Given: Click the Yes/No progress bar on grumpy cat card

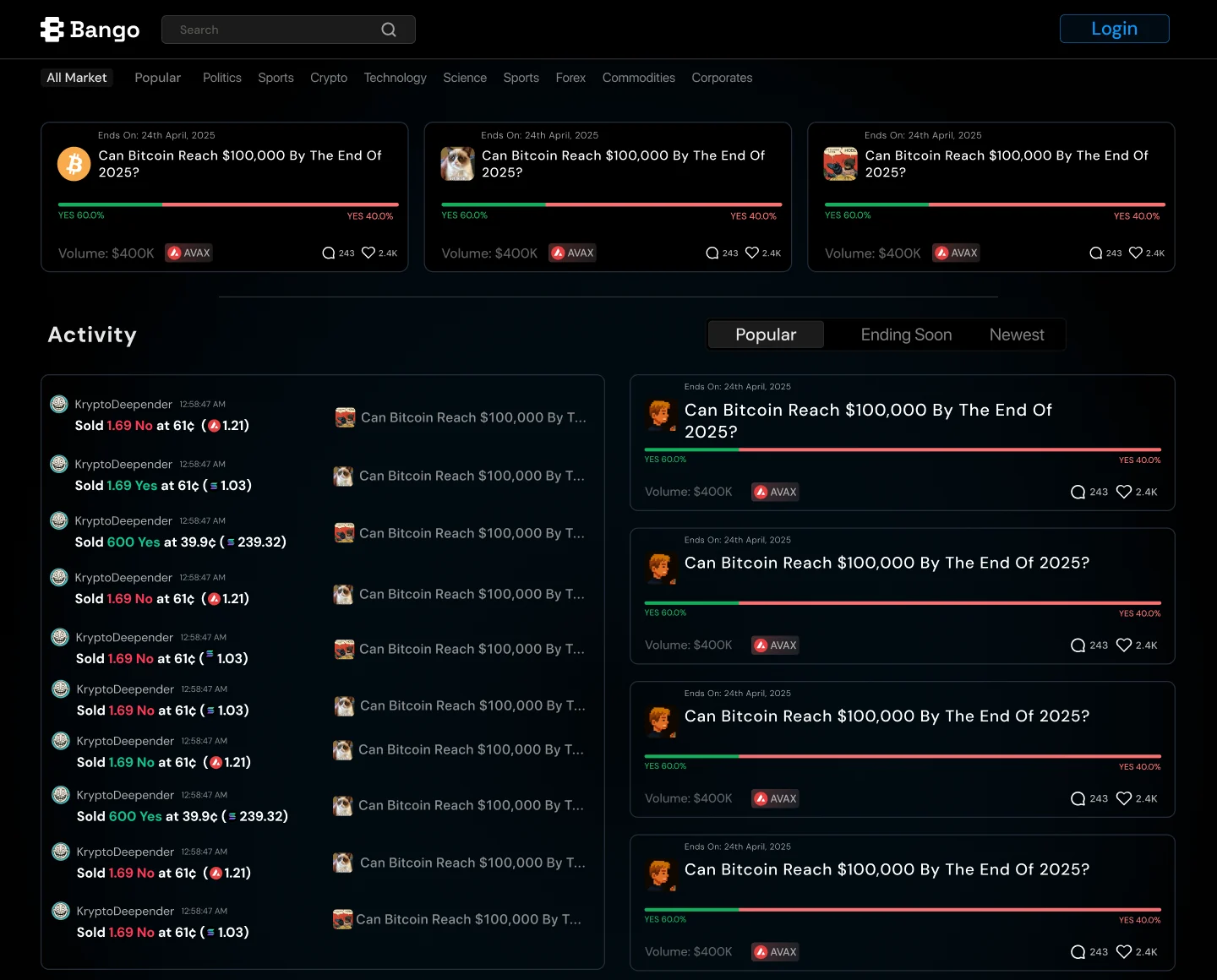Looking at the screenshot, I should [x=612, y=204].
